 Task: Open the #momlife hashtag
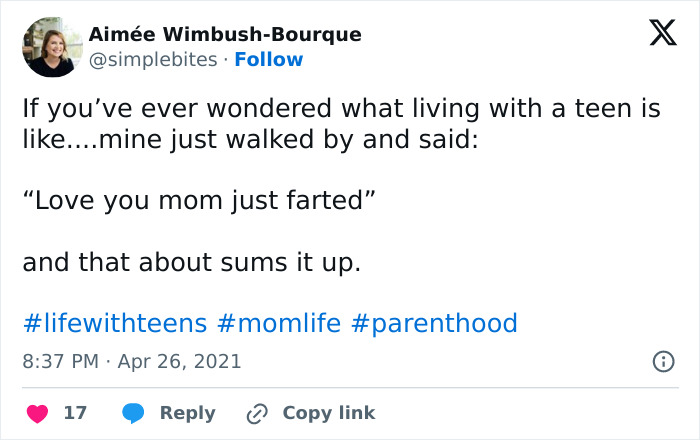tap(278, 323)
